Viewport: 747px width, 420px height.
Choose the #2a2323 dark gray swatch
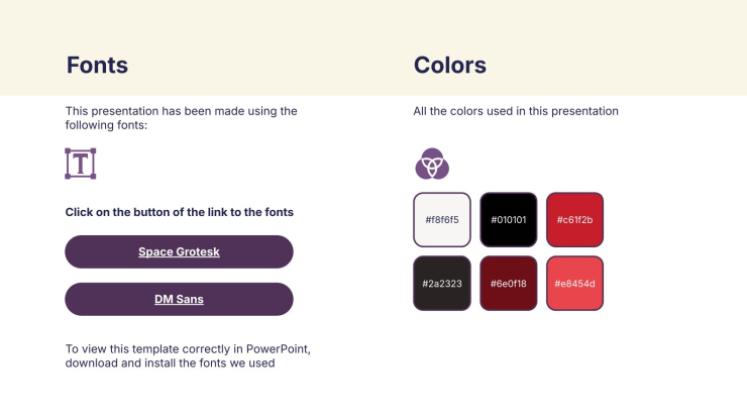coord(442,283)
